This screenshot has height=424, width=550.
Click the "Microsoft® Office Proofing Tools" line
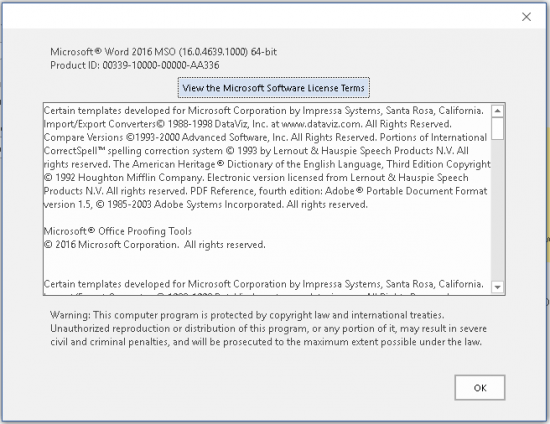[x=118, y=231]
